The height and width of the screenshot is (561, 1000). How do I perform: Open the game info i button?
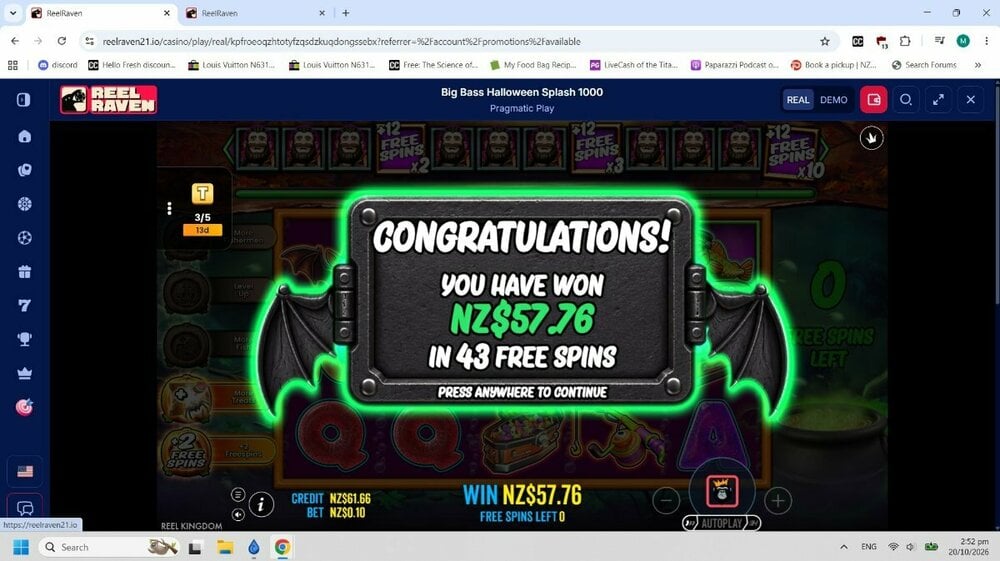(261, 505)
